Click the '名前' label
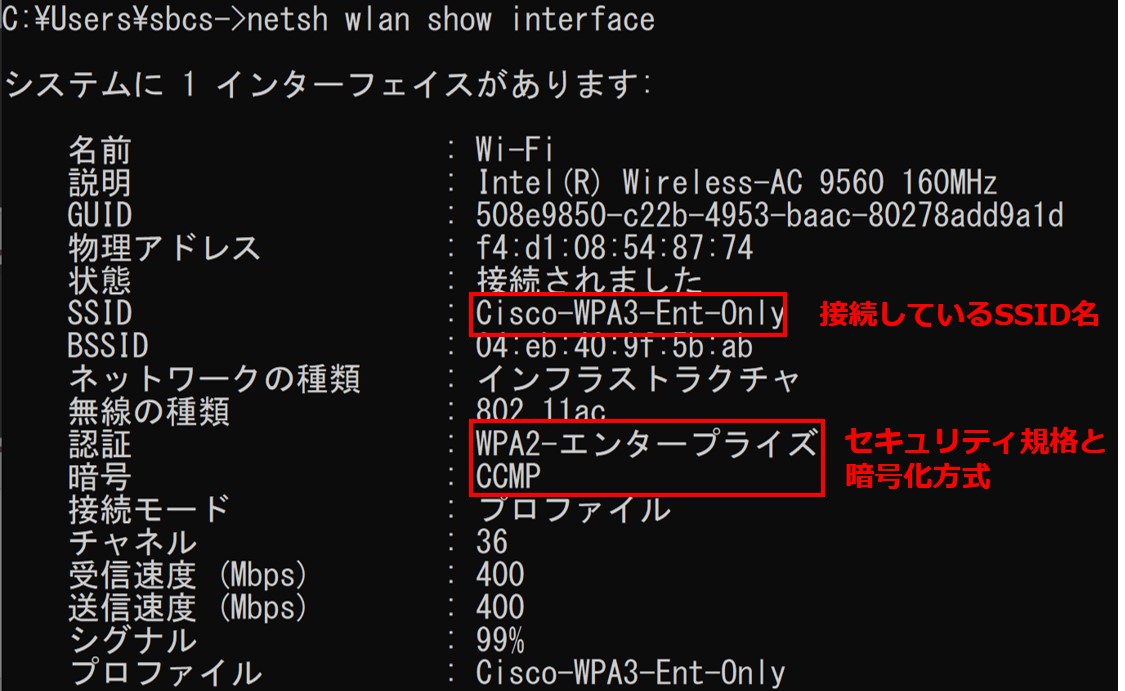This screenshot has height=691, width=1125. pos(100,151)
